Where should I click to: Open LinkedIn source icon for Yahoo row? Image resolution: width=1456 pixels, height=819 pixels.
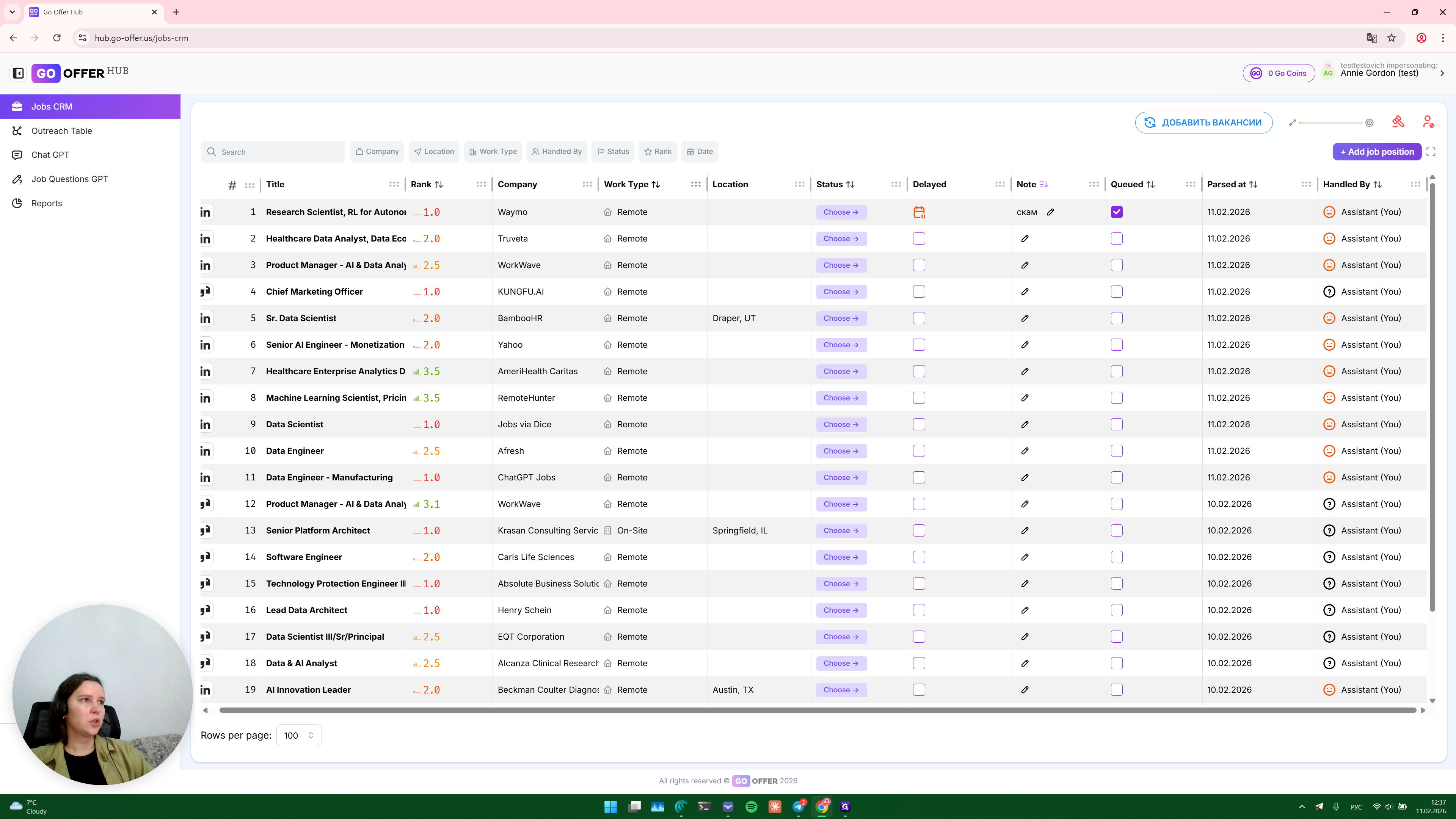[x=206, y=345]
